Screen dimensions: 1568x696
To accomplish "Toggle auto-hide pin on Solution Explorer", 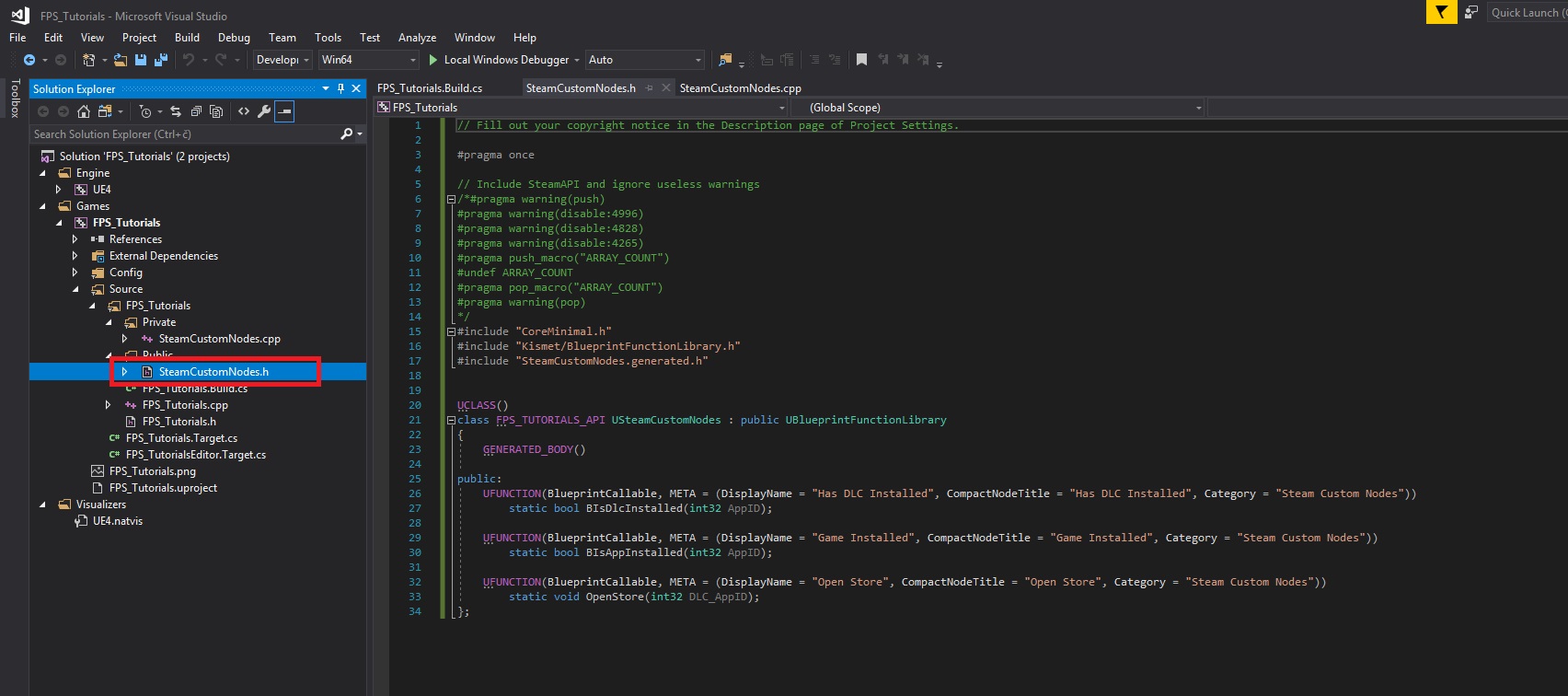I will click(340, 88).
